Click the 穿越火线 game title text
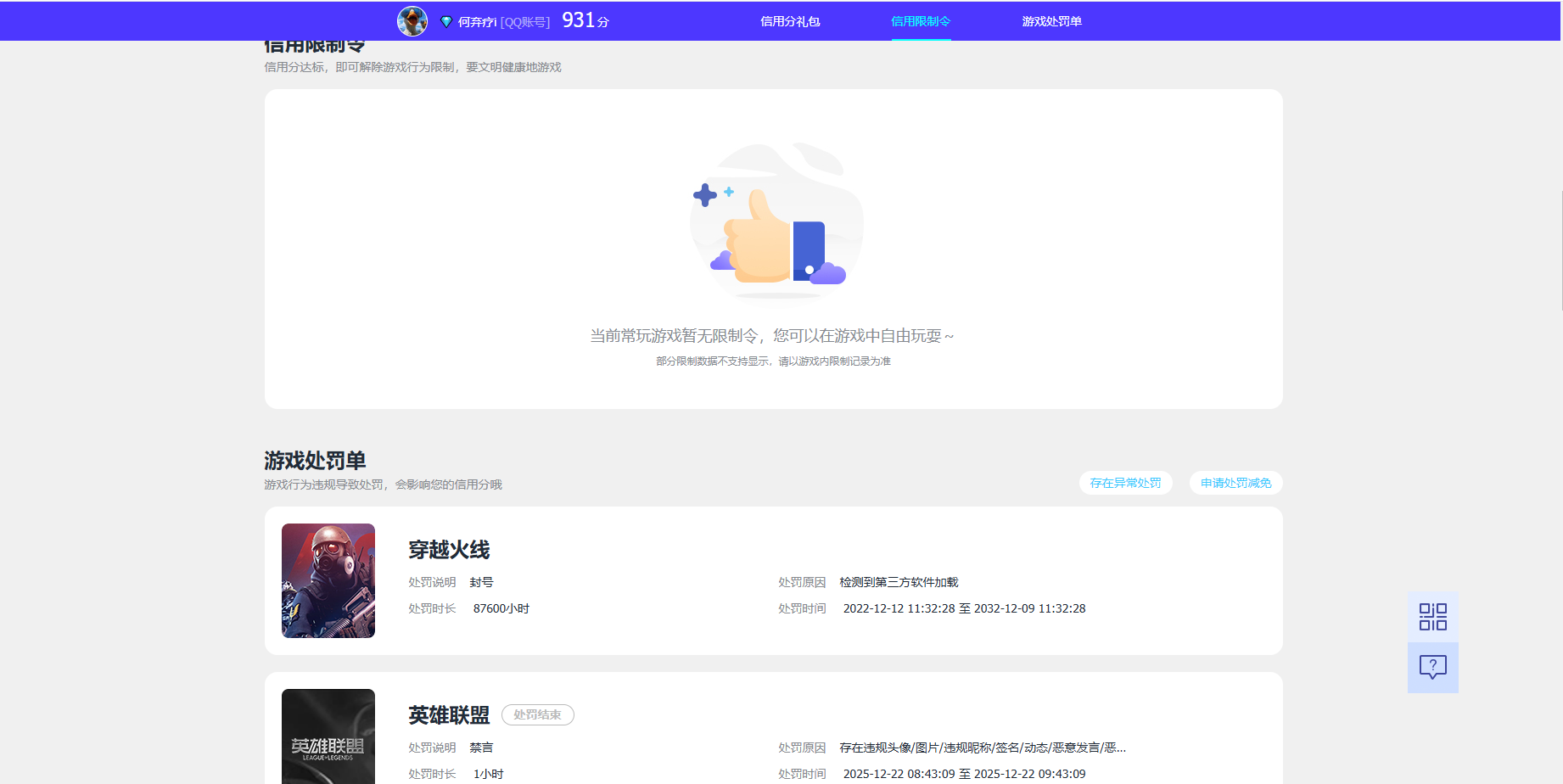The width and height of the screenshot is (1563, 784). (x=448, y=550)
